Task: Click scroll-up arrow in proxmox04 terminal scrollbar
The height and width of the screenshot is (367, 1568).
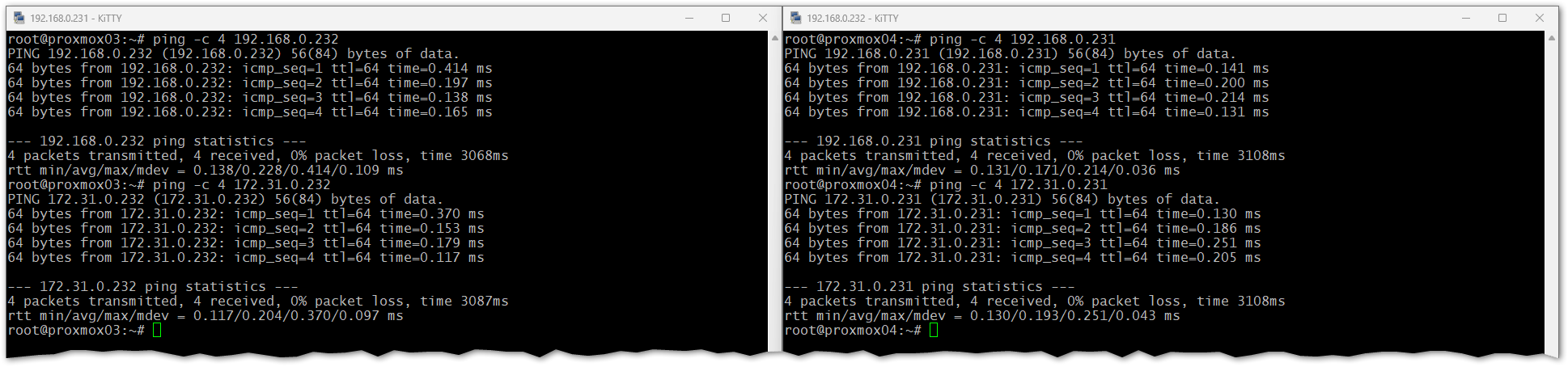Action: click(1551, 38)
